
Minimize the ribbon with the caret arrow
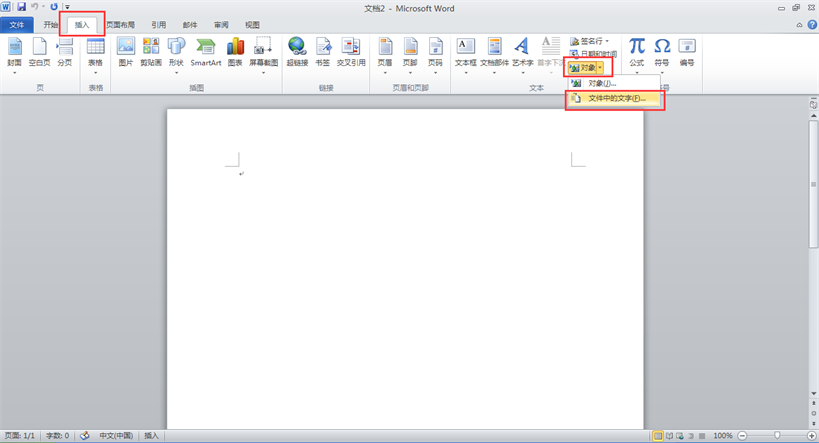click(798, 24)
